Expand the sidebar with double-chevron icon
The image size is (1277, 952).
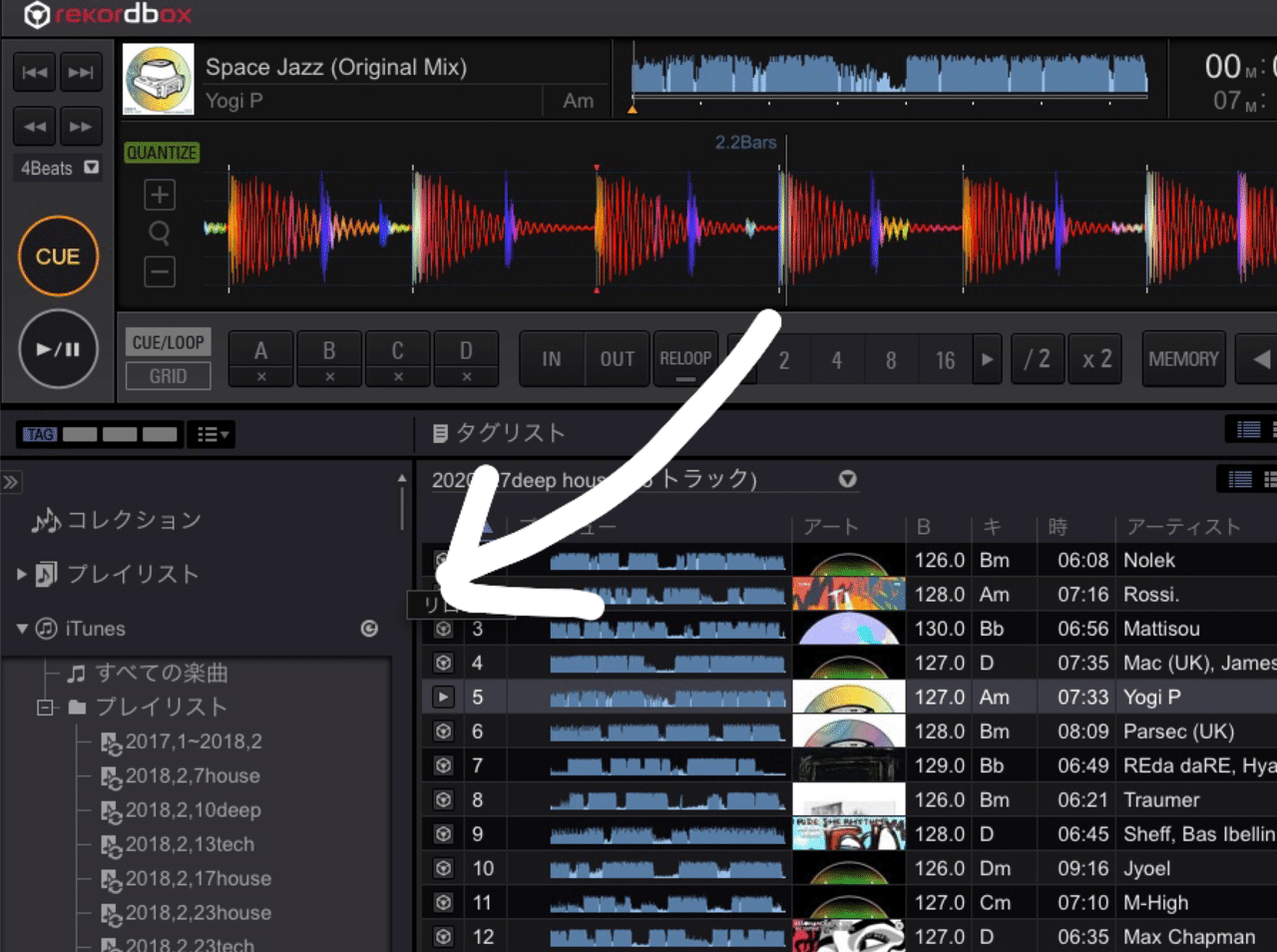(x=11, y=483)
